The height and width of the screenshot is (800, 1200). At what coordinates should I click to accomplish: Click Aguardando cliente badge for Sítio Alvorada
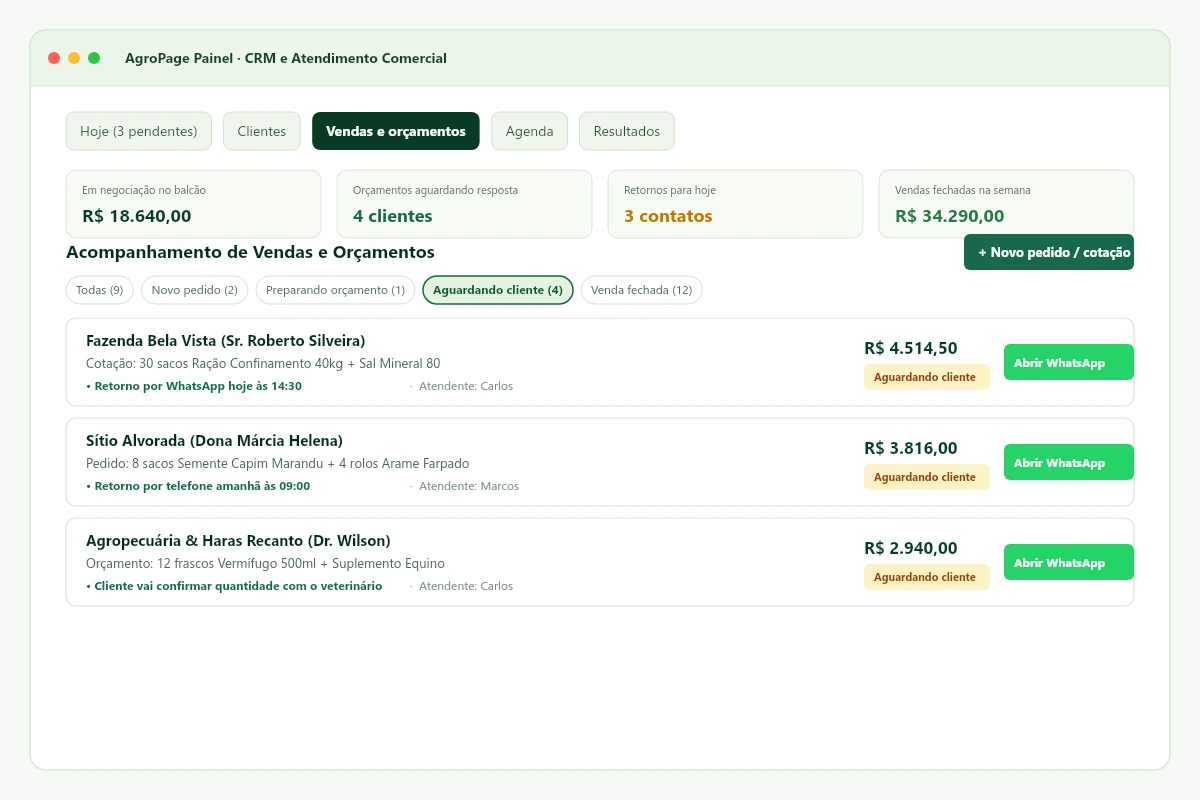(927, 477)
